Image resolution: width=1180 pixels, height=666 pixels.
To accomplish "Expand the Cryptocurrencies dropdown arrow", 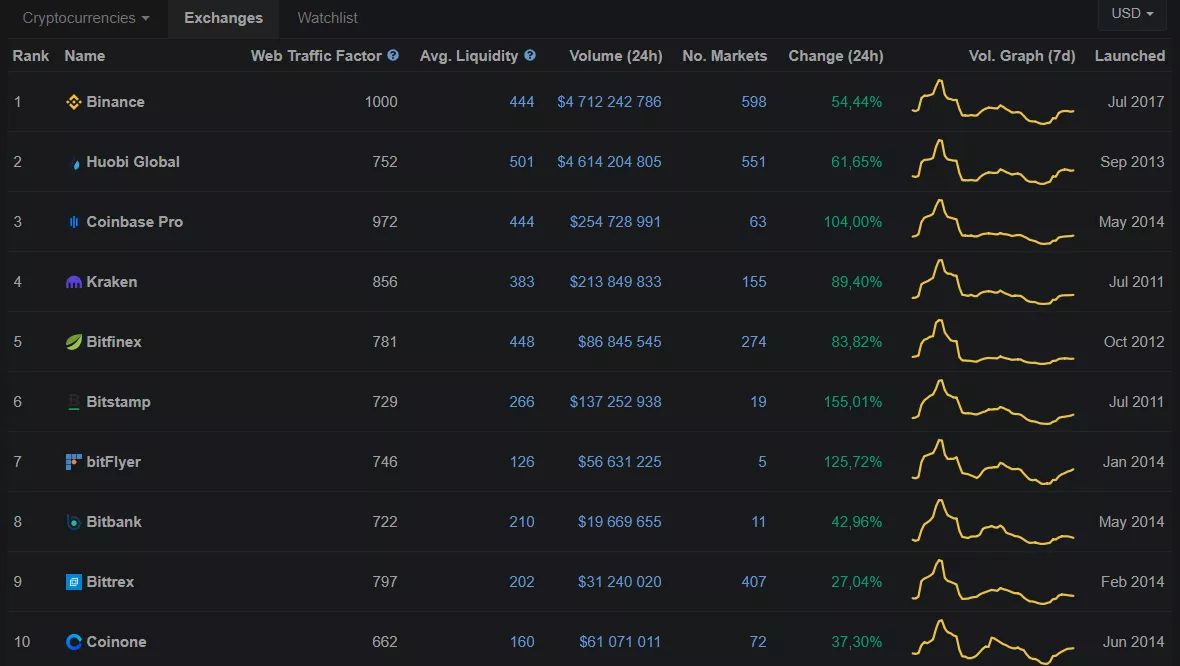I will [148, 18].
